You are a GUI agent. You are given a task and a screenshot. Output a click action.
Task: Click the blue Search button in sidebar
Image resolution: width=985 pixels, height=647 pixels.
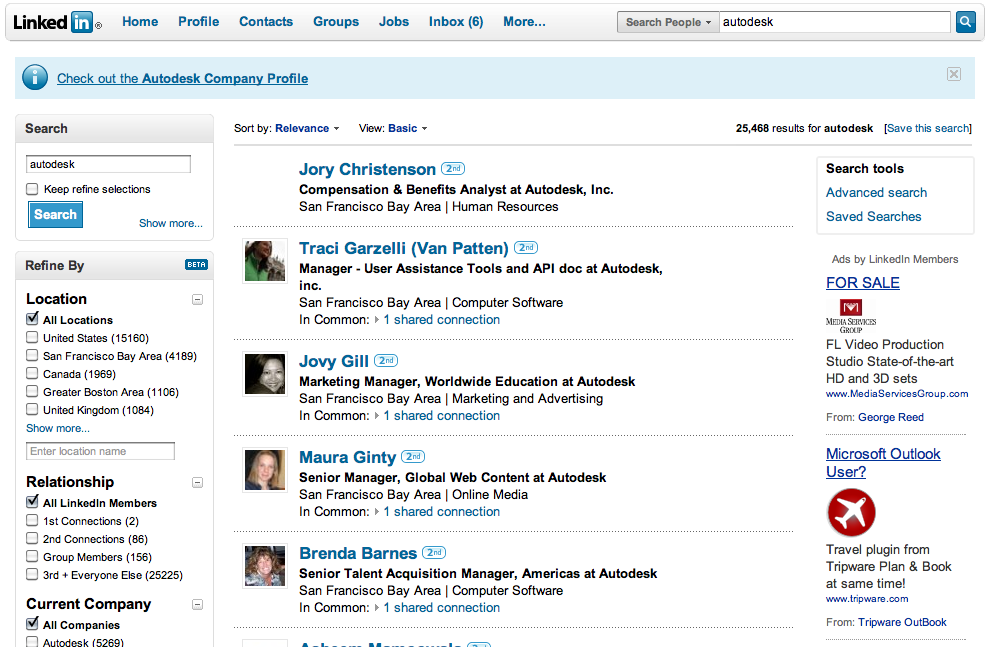coord(55,214)
